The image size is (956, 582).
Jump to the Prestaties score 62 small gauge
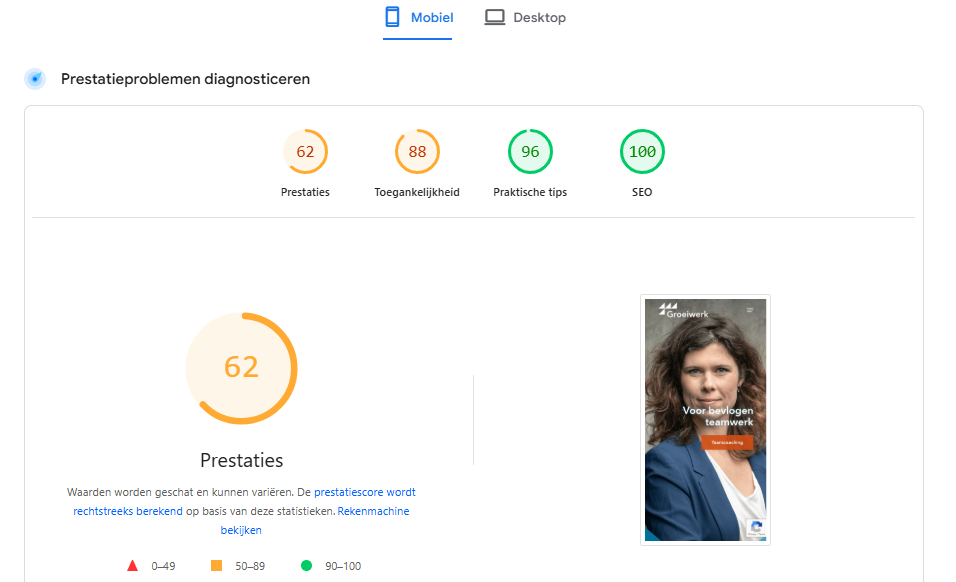305,153
